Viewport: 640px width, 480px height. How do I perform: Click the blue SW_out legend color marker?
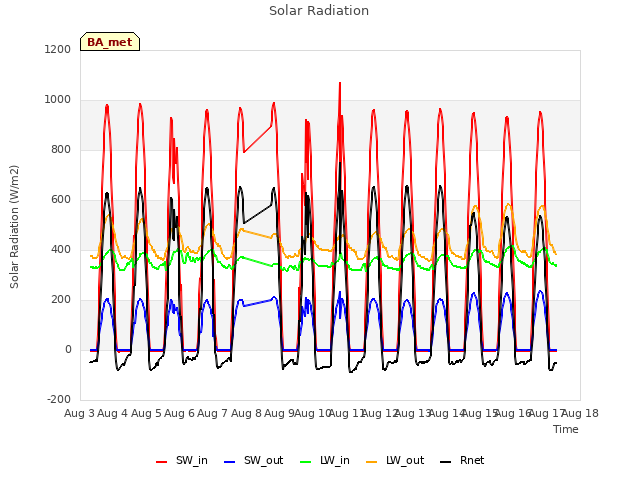pyautogui.click(x=230, y=462)
